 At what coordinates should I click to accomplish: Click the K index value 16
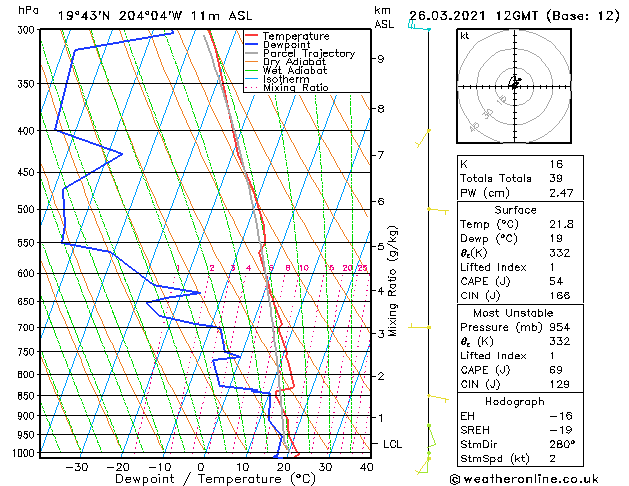pyautogui.click(x=556, y=164)
